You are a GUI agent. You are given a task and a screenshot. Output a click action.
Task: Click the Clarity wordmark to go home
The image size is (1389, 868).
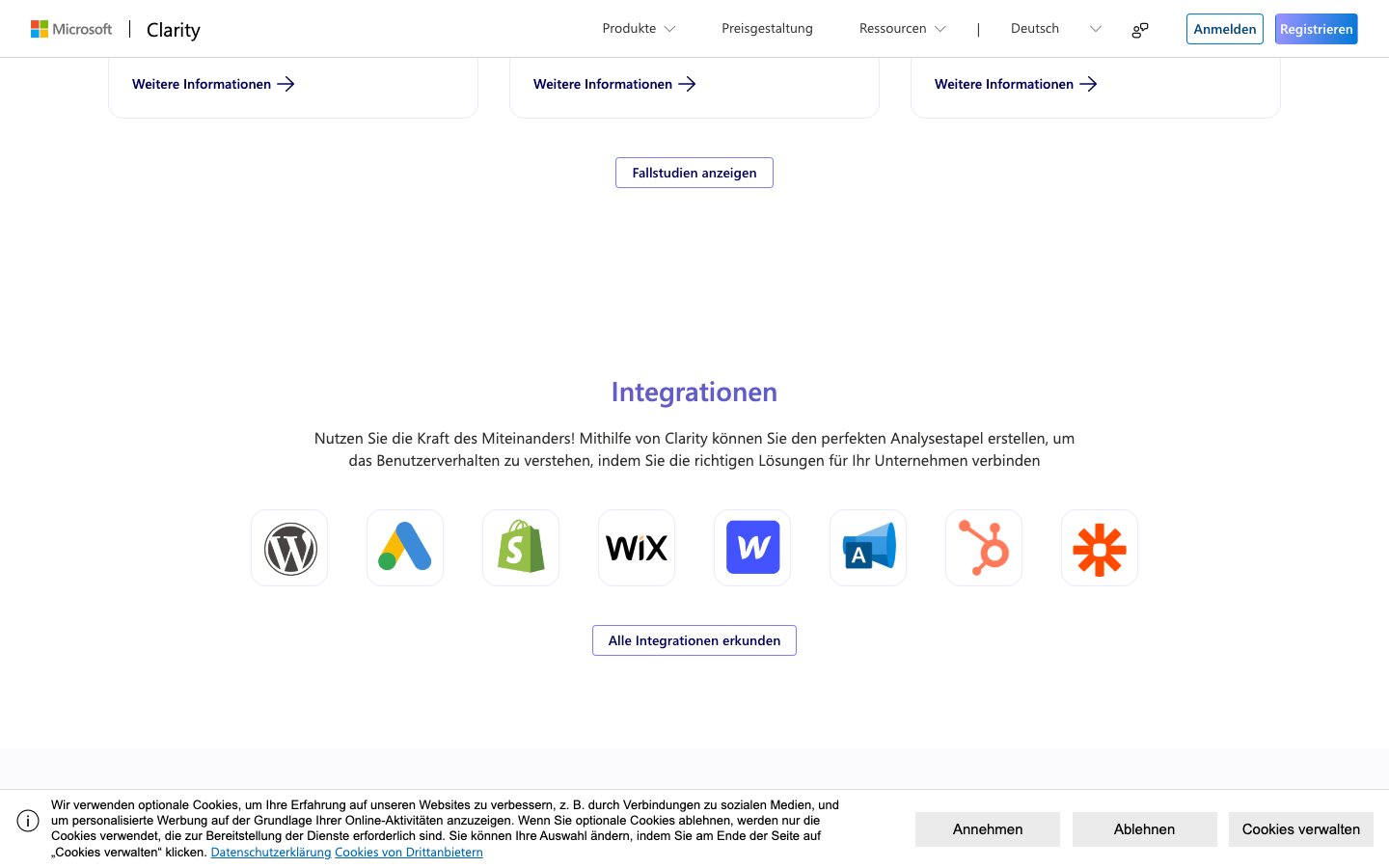pos(173,30)
